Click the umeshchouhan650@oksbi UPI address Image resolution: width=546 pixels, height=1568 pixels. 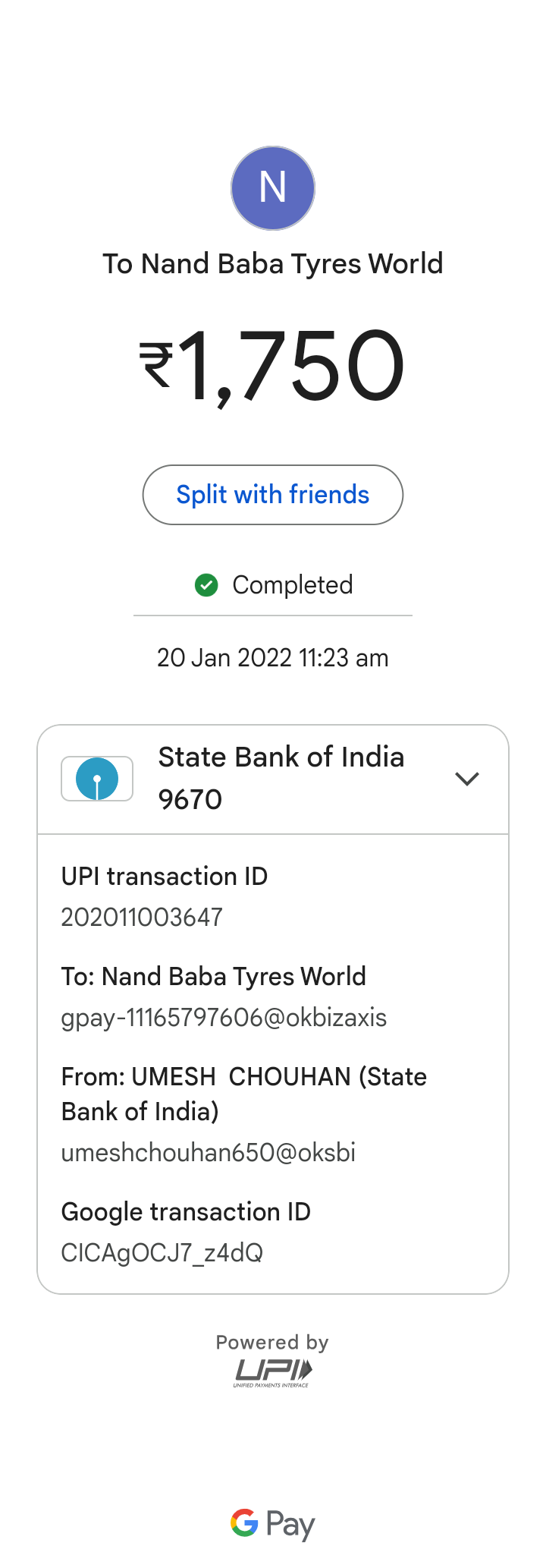coord(209,1153)
